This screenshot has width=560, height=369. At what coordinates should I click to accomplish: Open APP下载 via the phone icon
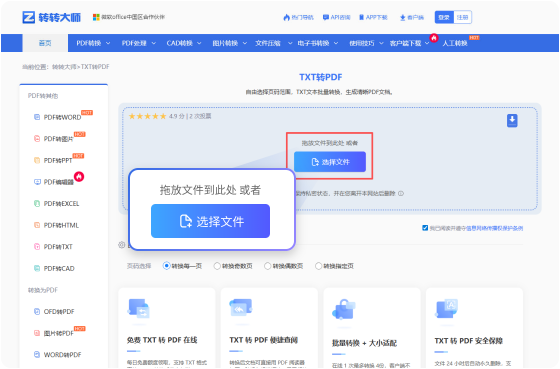[x=361, y=17]
